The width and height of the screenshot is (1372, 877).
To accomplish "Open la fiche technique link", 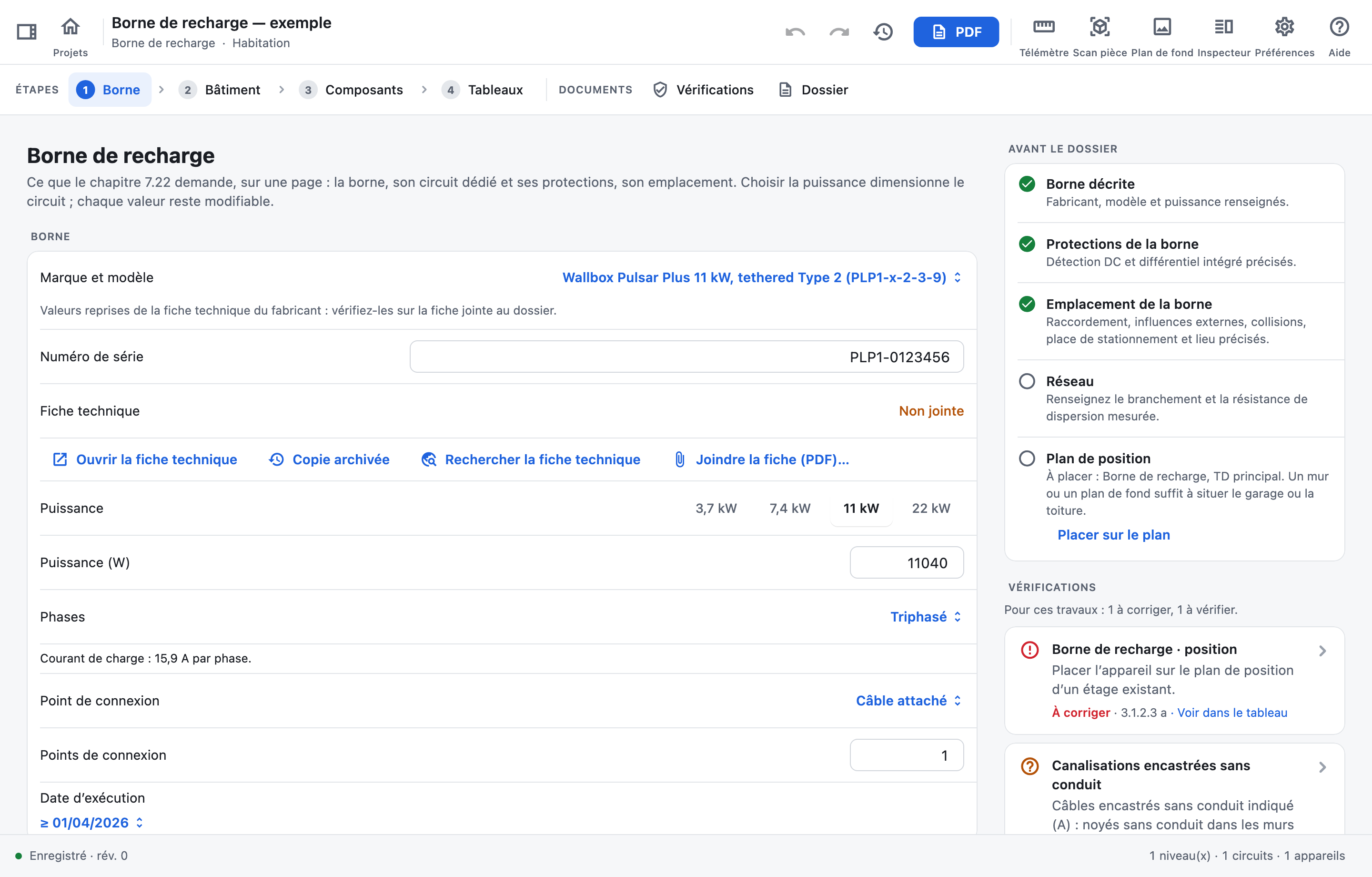I will [x=145, y=459].
